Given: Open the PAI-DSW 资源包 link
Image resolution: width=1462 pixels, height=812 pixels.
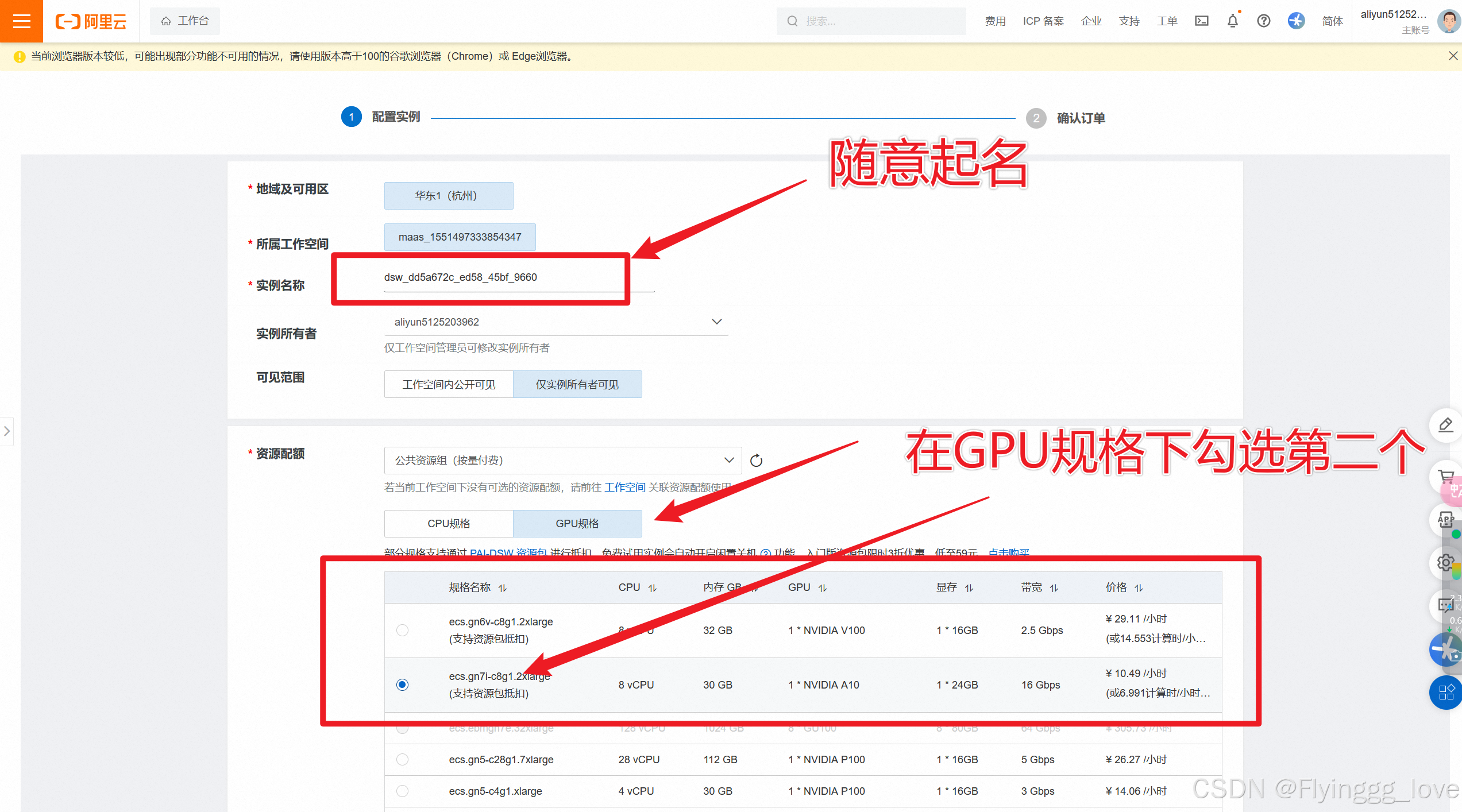Looking at the screenshot, I should tap(508, 552).
